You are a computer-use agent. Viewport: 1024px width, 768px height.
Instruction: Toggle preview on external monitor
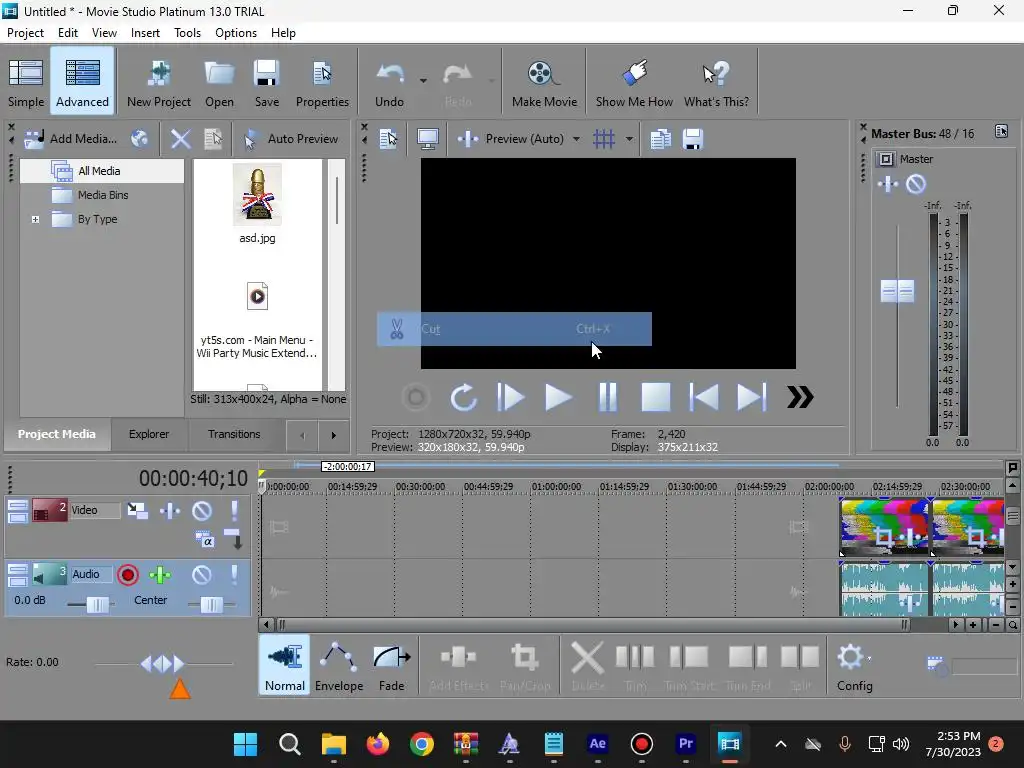428,138
